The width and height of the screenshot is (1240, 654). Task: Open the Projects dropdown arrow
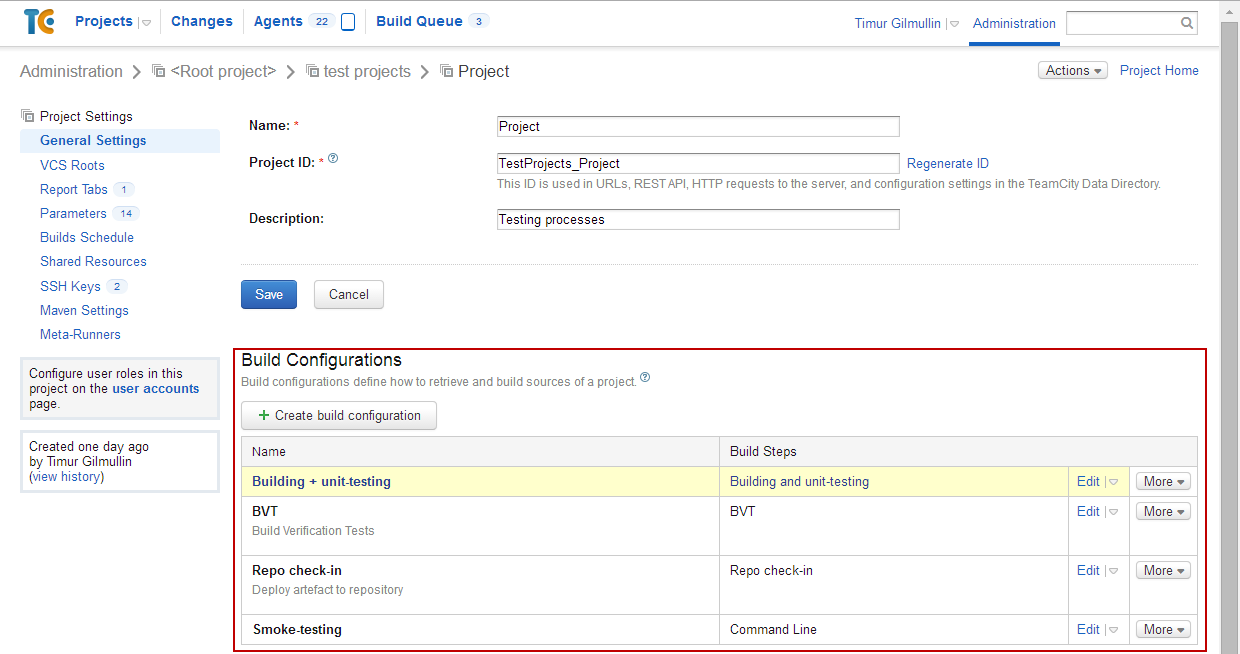146,22
